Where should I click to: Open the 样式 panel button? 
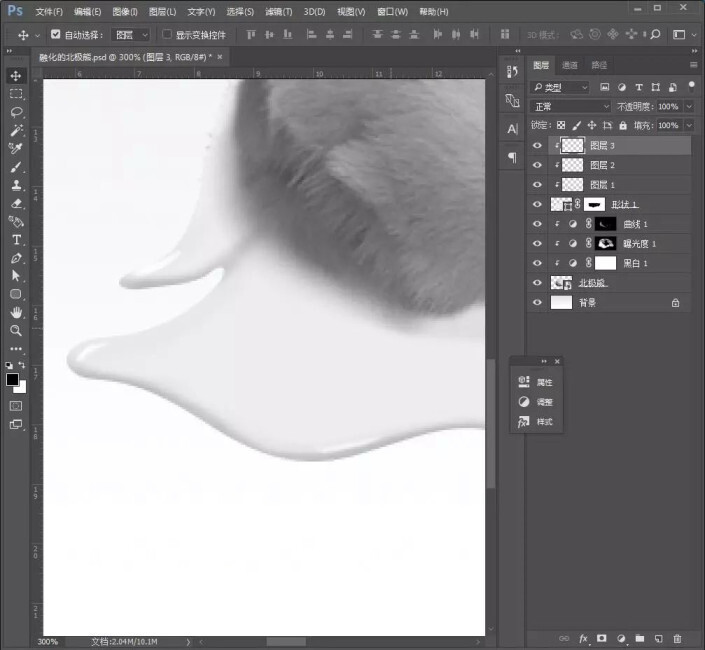point(535,422)
